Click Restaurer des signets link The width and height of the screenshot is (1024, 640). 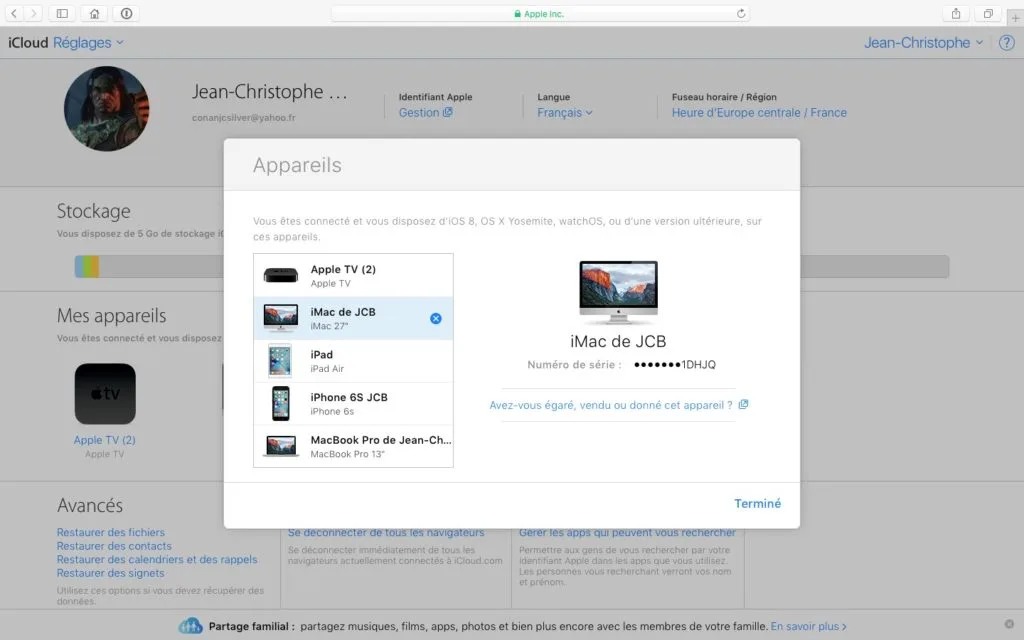coord(110,573)
